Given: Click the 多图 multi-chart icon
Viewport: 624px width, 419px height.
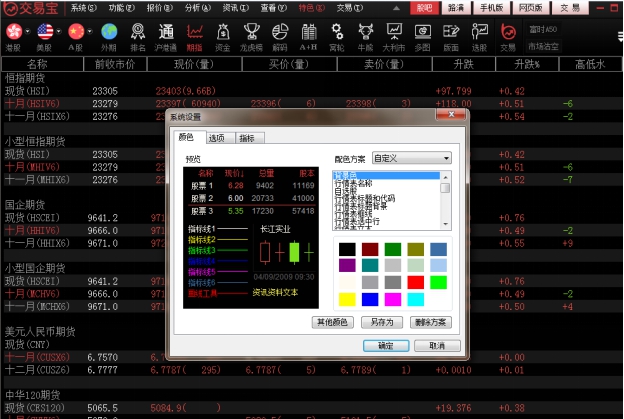Looking at the screenshot, I should pyautogui.click(x=423, y=35).
